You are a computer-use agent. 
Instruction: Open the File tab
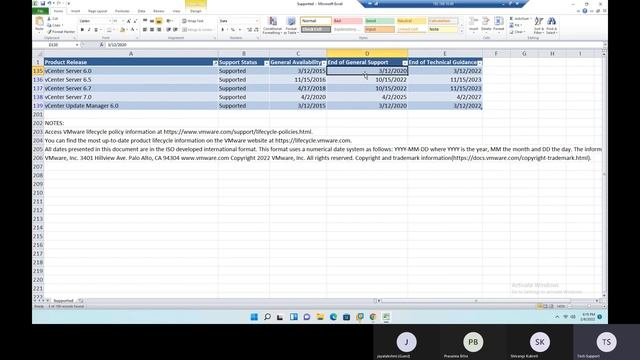coord(40,11)
